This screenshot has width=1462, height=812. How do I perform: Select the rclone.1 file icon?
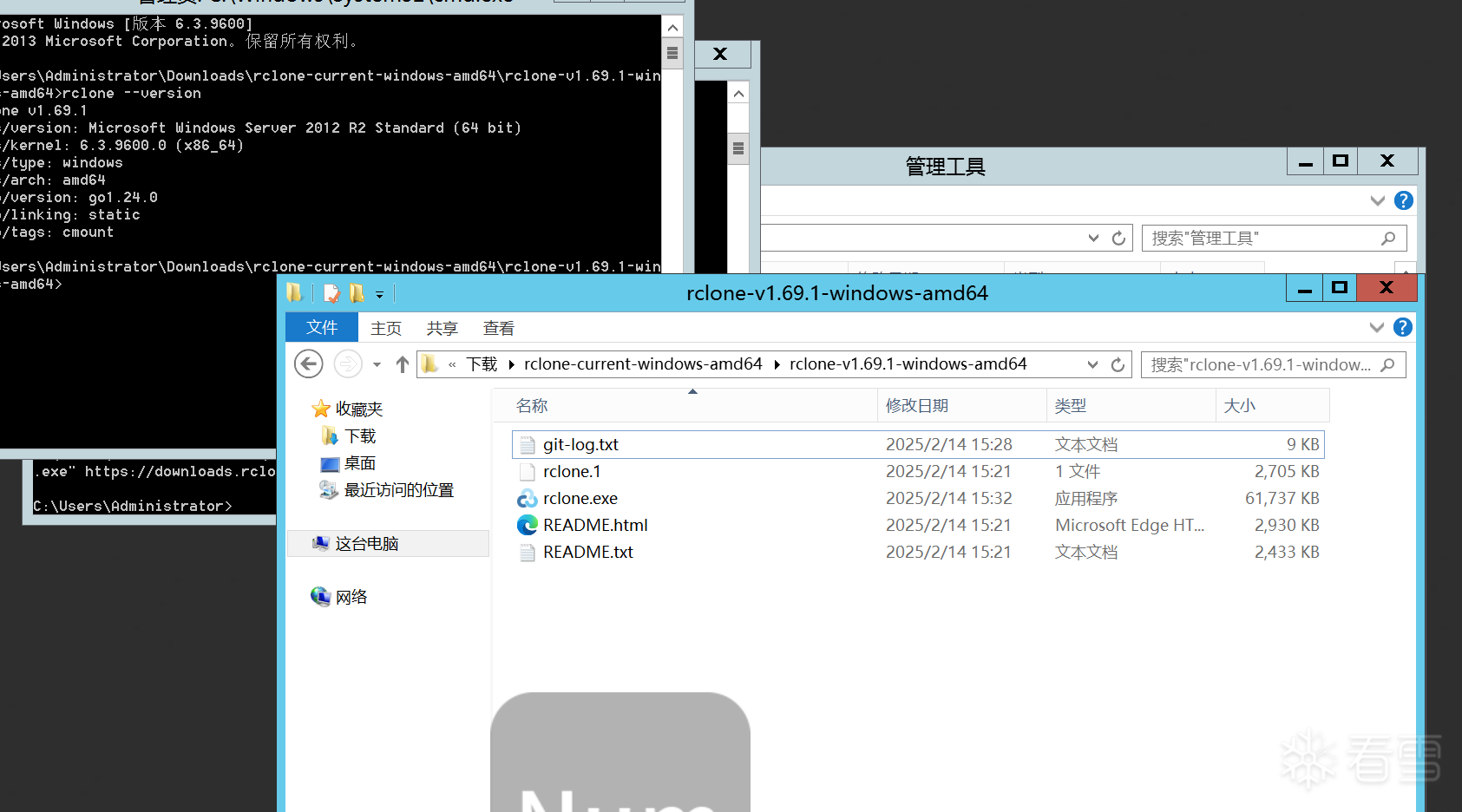click(x=527, y=472)
